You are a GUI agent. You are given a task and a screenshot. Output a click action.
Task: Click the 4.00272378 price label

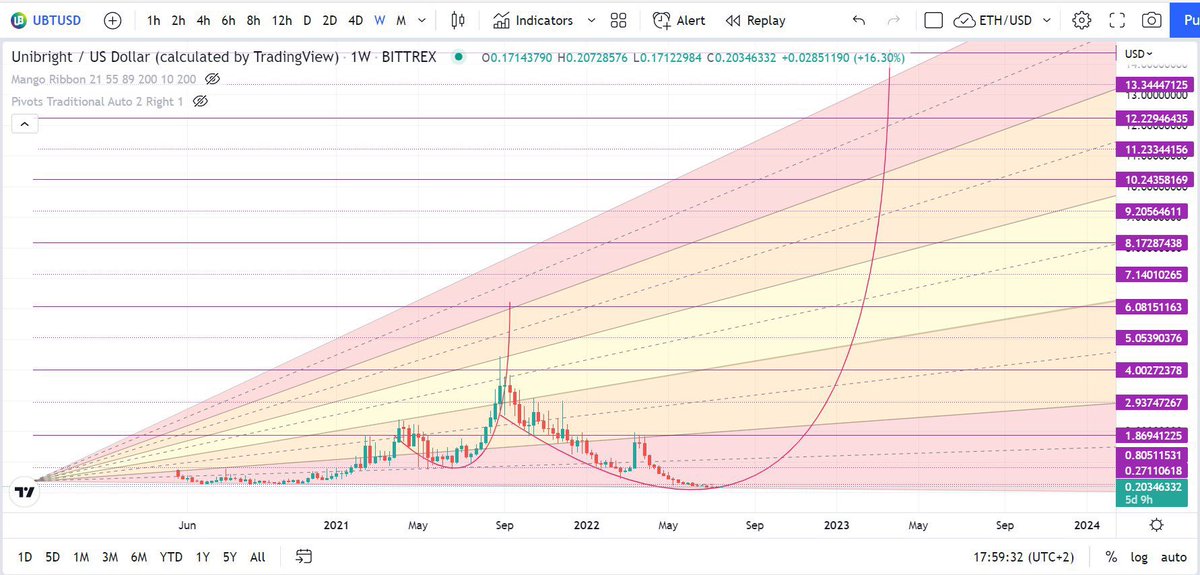(x=1154, y=370)
